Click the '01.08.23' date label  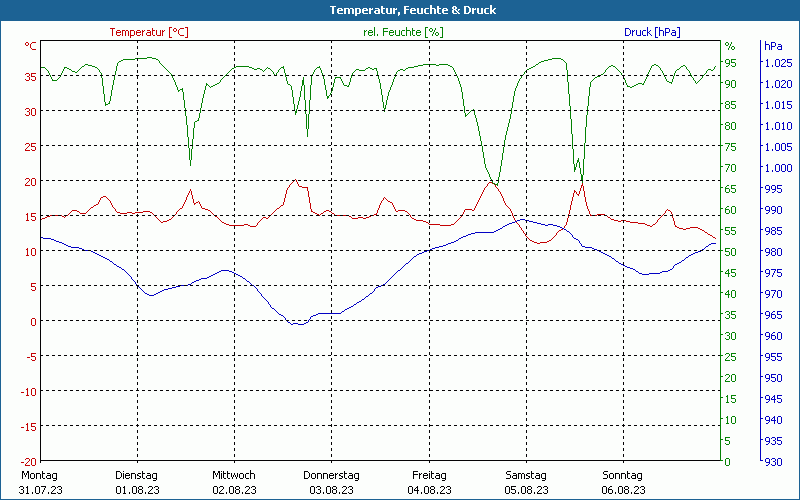pyautogui.click(x=137, y=490)
